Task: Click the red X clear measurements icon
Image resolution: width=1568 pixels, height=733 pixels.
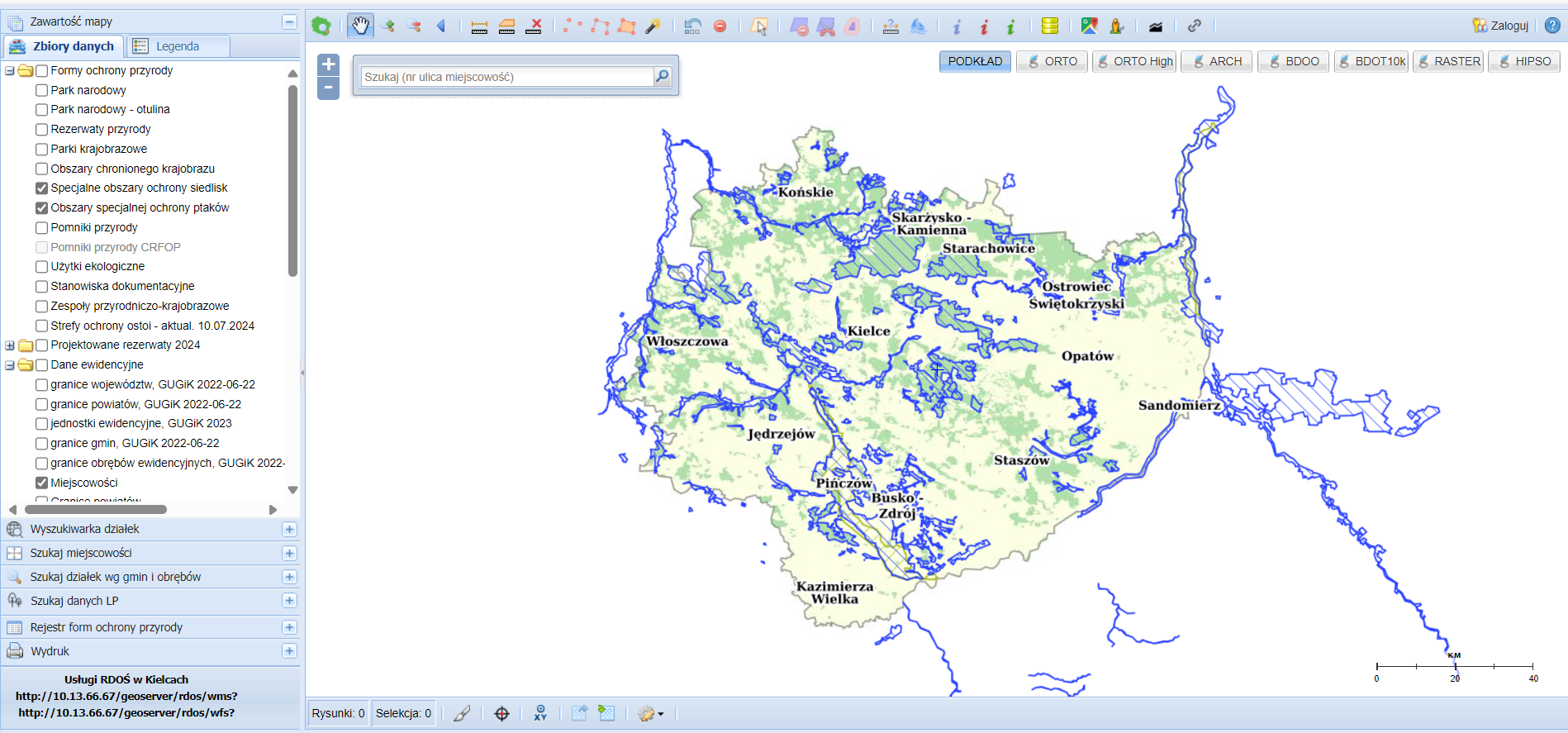Action: [534, 26]
